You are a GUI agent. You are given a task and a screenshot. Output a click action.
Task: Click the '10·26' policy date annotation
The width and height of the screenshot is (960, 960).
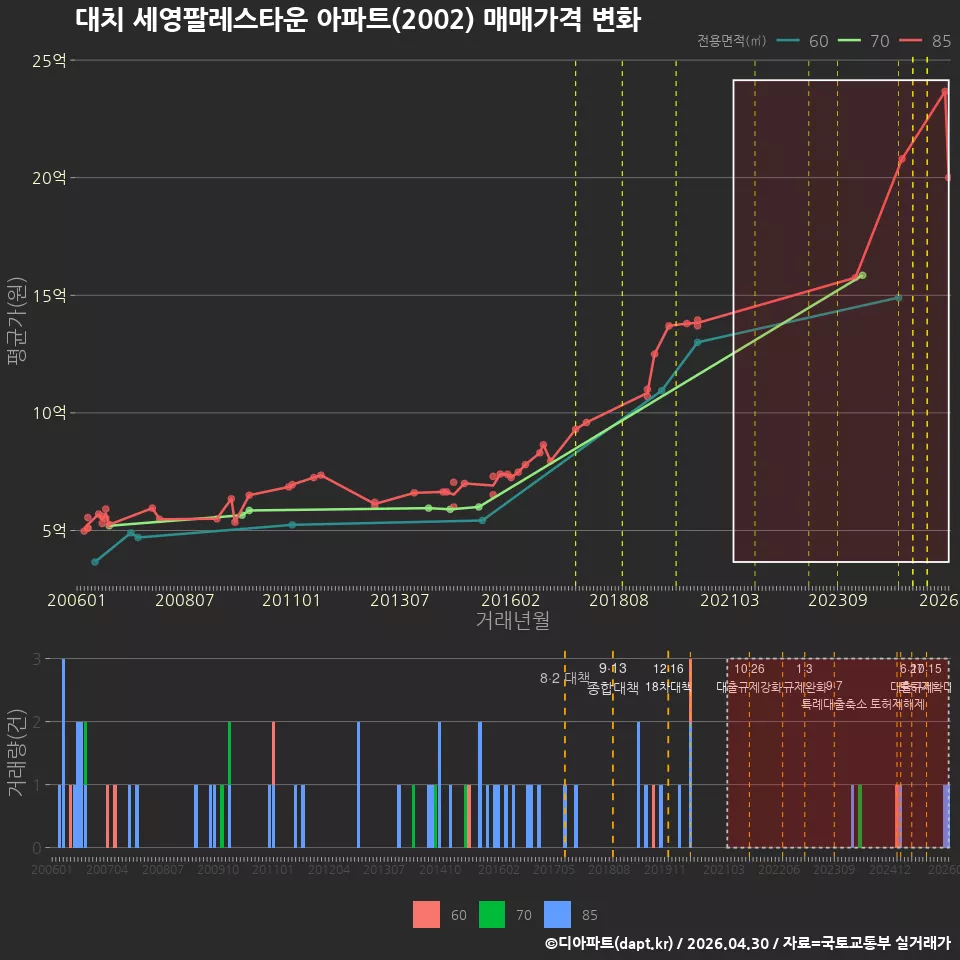[749, 669]
